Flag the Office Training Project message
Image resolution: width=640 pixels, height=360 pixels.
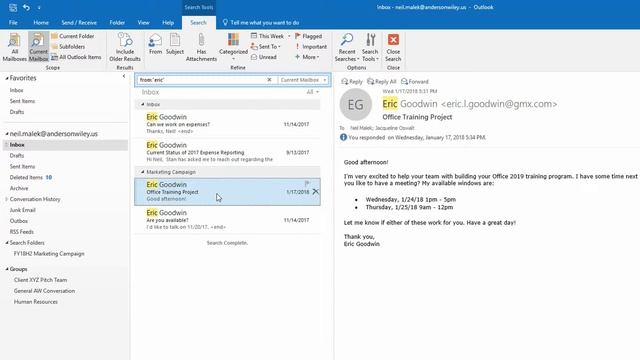click(307, 184)
